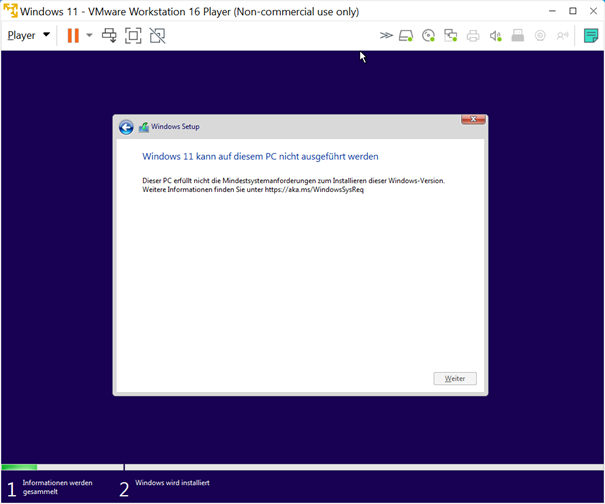Maximize the VMware Player window
The width and height of the screenshot is (605, 504).
pos(573,11)
